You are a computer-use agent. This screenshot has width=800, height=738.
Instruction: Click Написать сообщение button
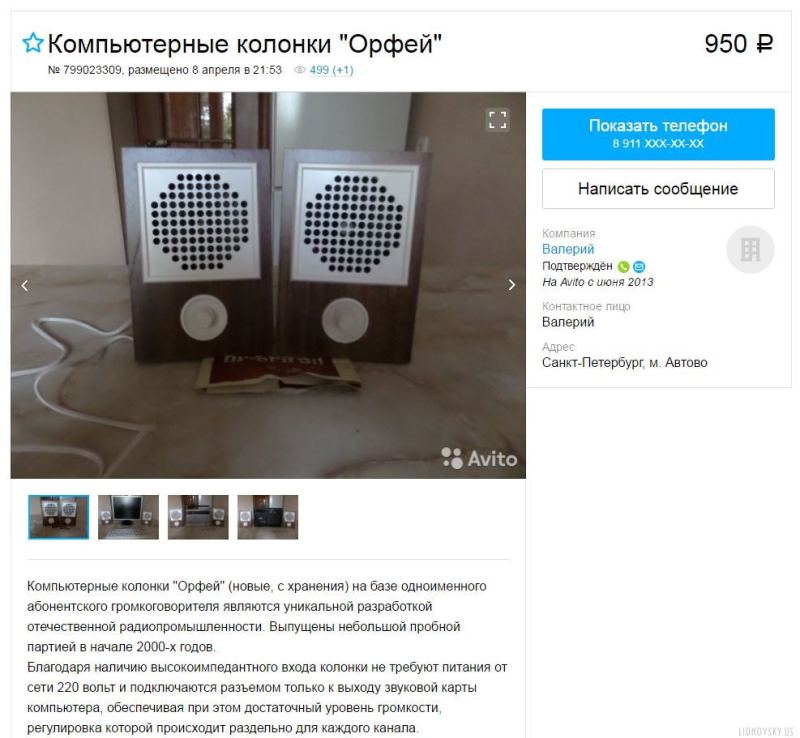pyautogui.click(x=658, y=189)
